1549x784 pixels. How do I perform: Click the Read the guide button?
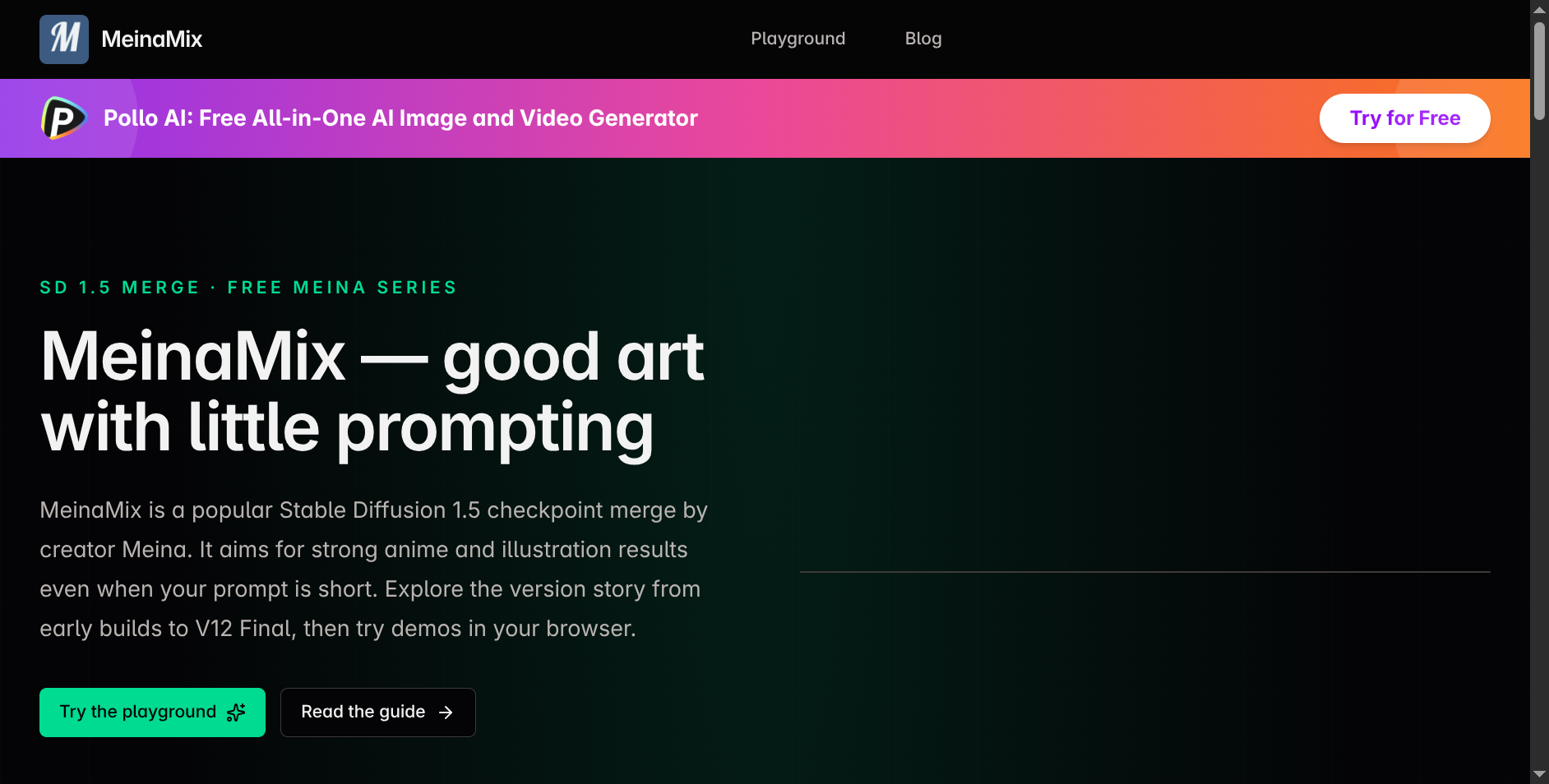click(377, 713)
